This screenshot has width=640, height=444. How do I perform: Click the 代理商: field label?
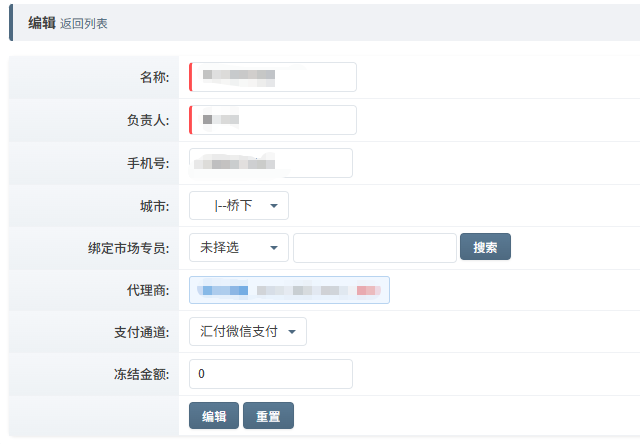(x=148, y=290)
